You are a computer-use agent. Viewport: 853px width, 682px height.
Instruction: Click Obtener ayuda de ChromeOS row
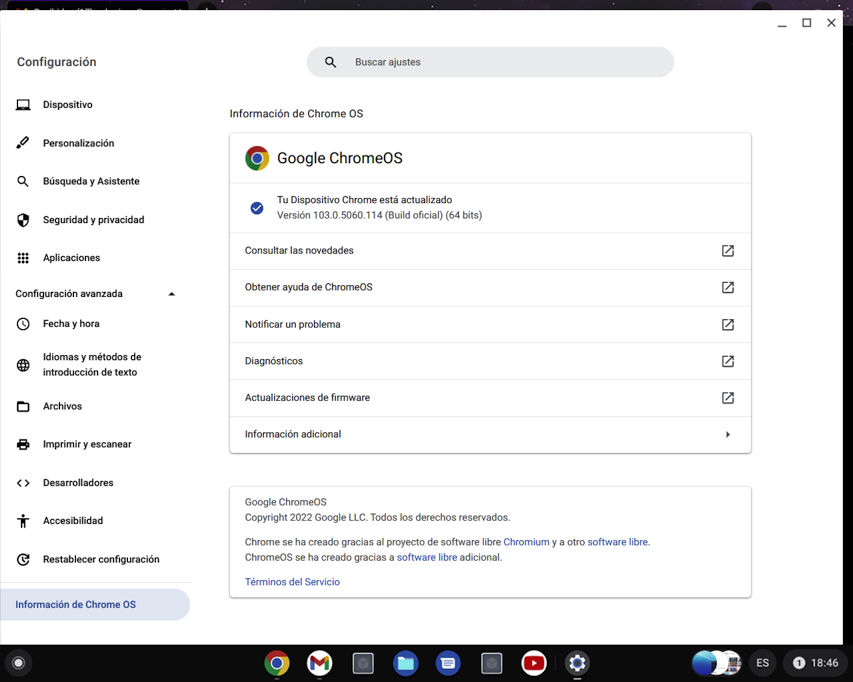(490, 287)
